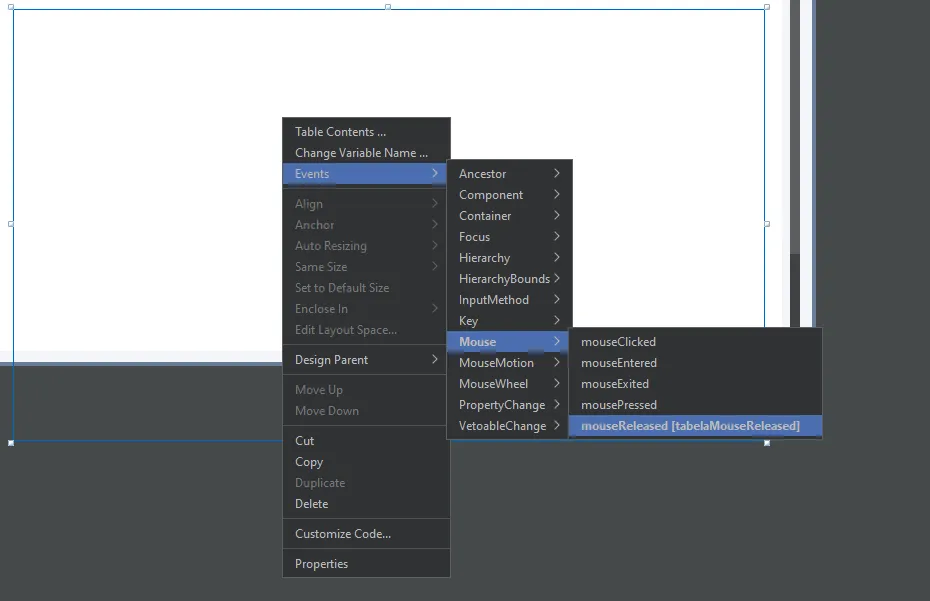930x601 pixels.
Task: Expand Container events submenu
Action: pyautogui.click(x=509, y=216)
